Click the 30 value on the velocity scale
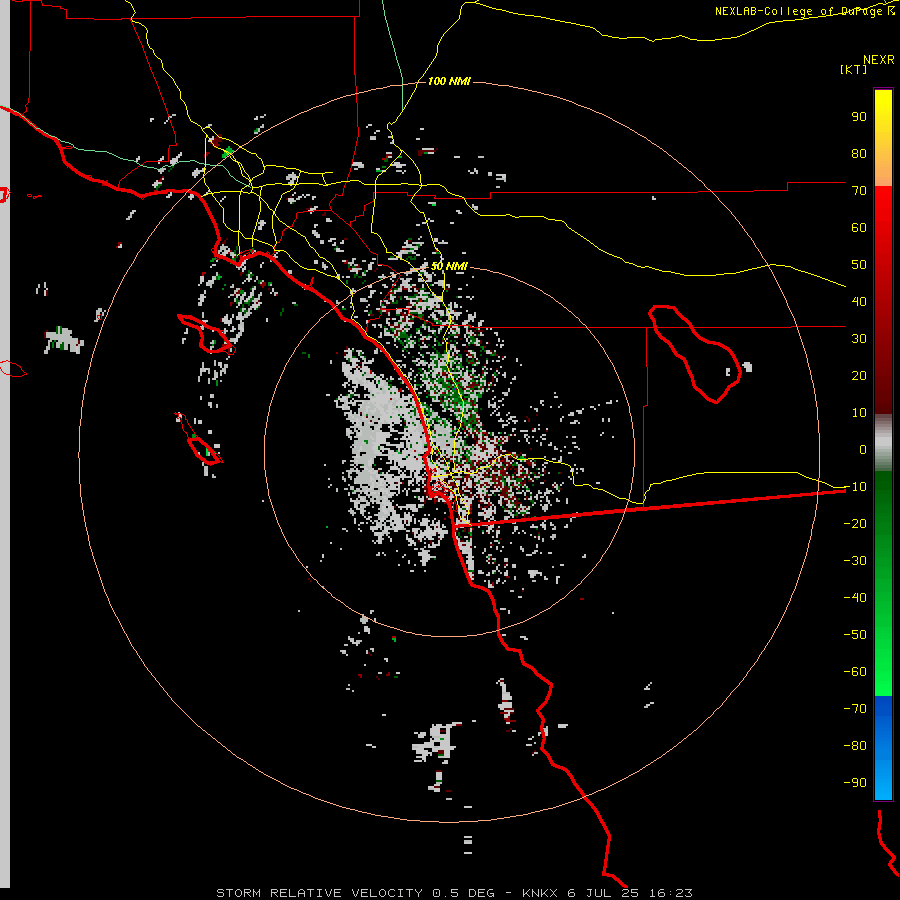Viewport: 900px width, 900px height. coord(859,339)
